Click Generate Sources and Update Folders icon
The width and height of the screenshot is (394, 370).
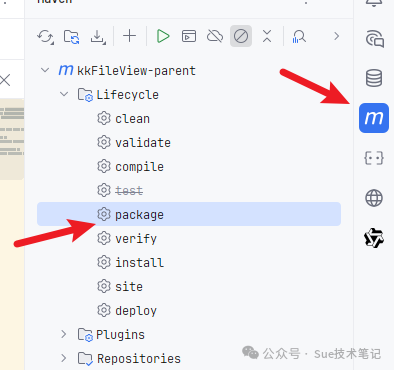[72, 36]
